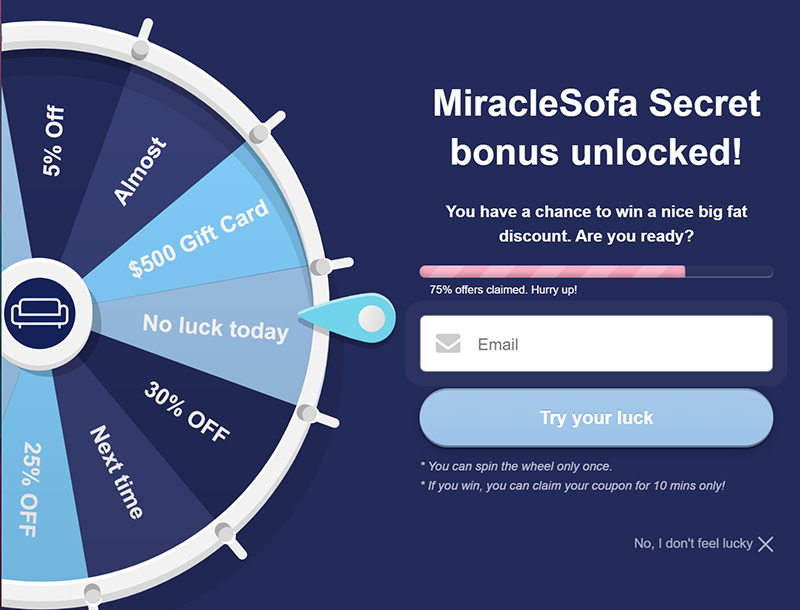Dismiss with 'No, I don't feel lucky' link
This screenshot has height=610, width=800.
tap(693, 544)
